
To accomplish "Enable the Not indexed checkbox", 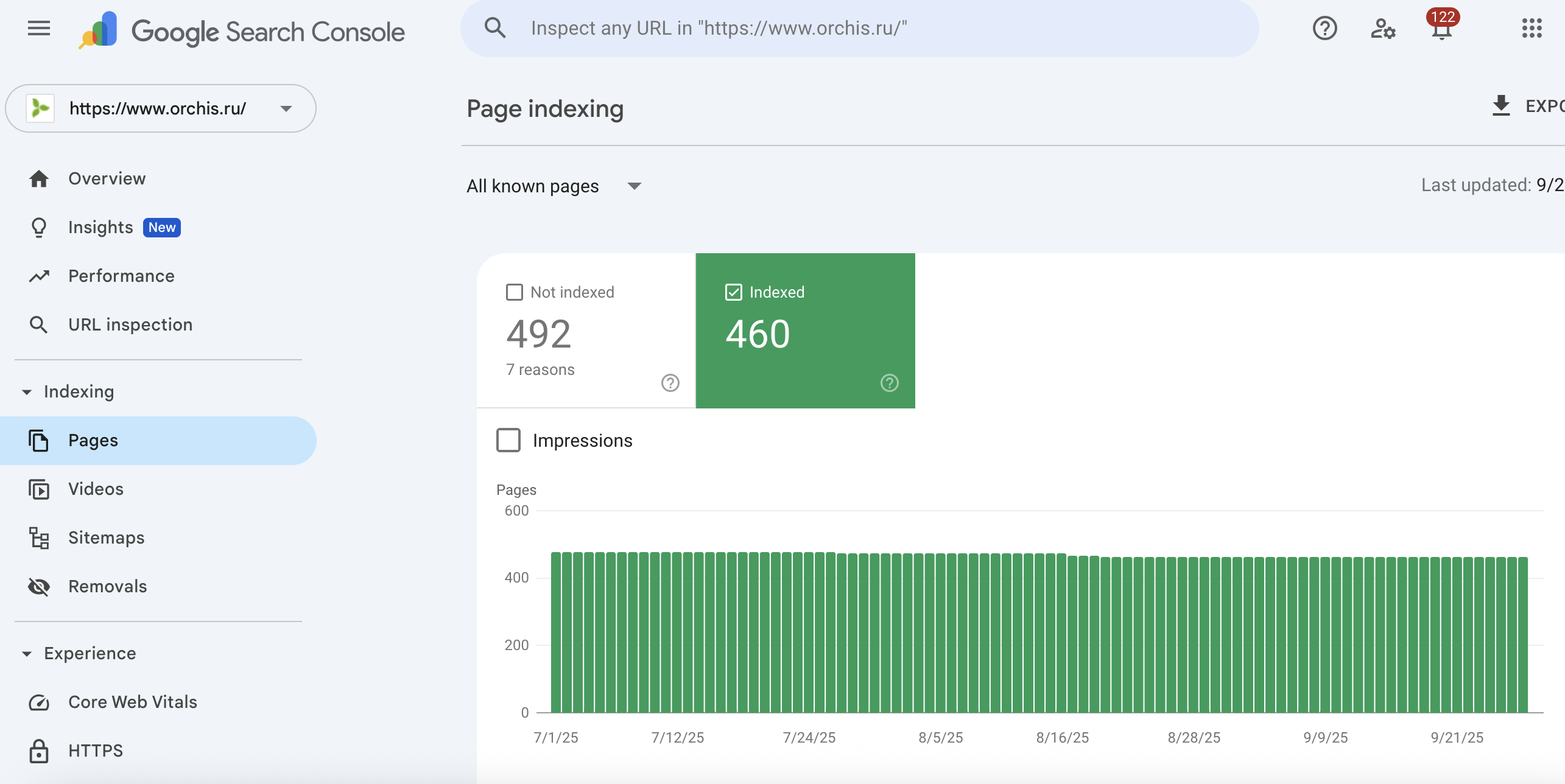I will click(x=515, y=292).
